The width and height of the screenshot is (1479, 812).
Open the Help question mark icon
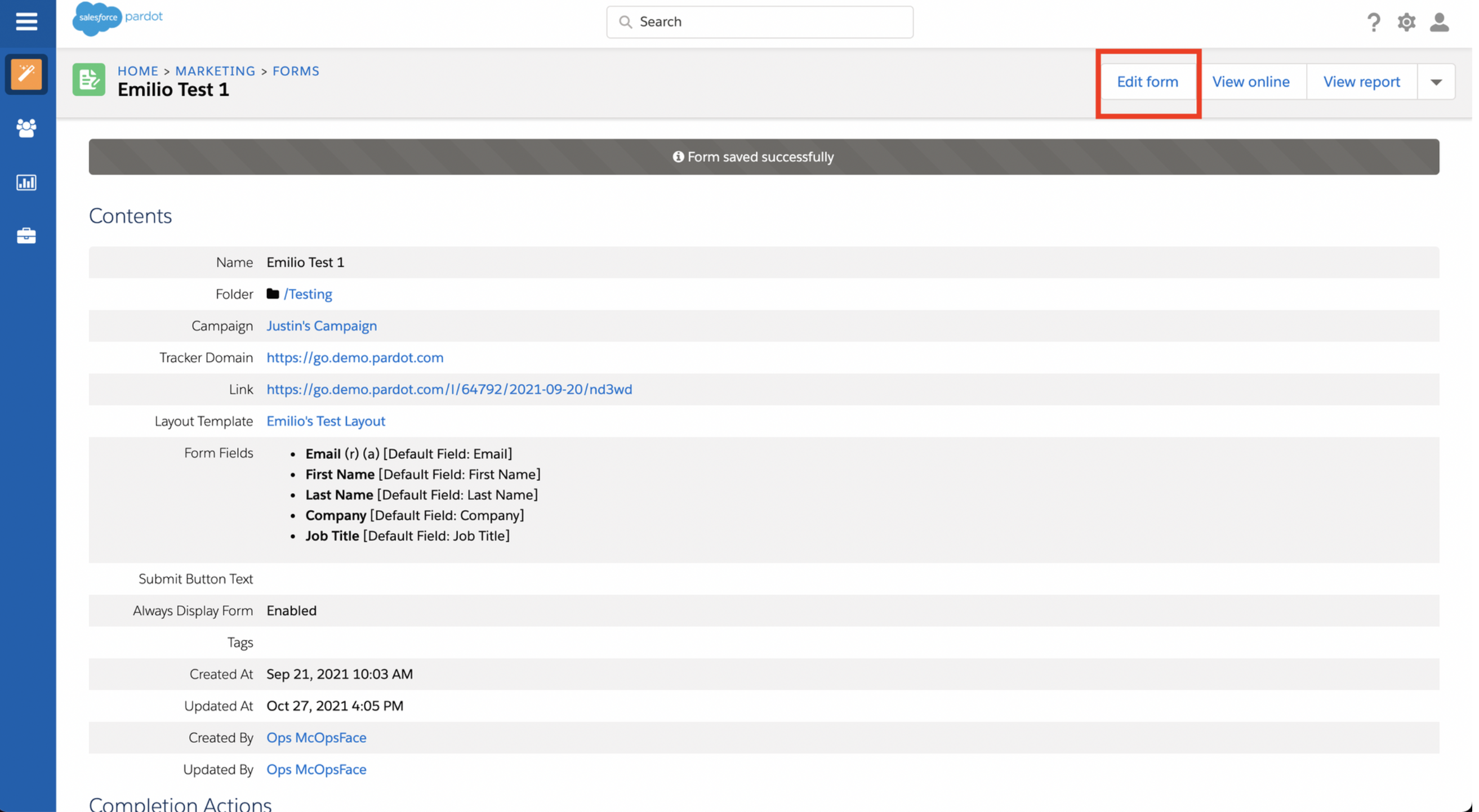click(1373, 22)
